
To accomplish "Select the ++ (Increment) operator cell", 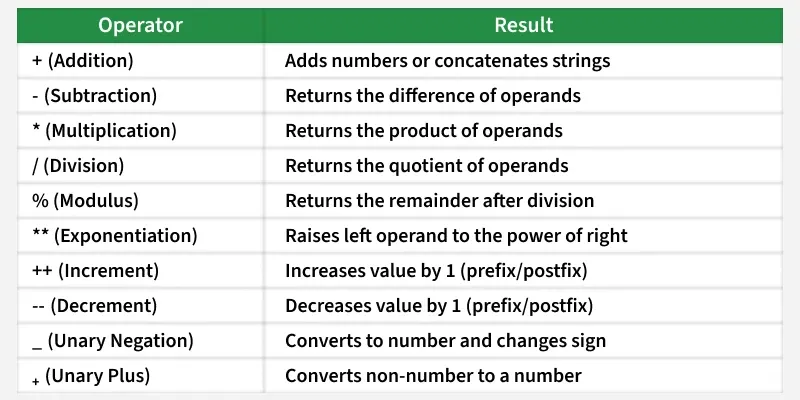I will tap(140, 270).
